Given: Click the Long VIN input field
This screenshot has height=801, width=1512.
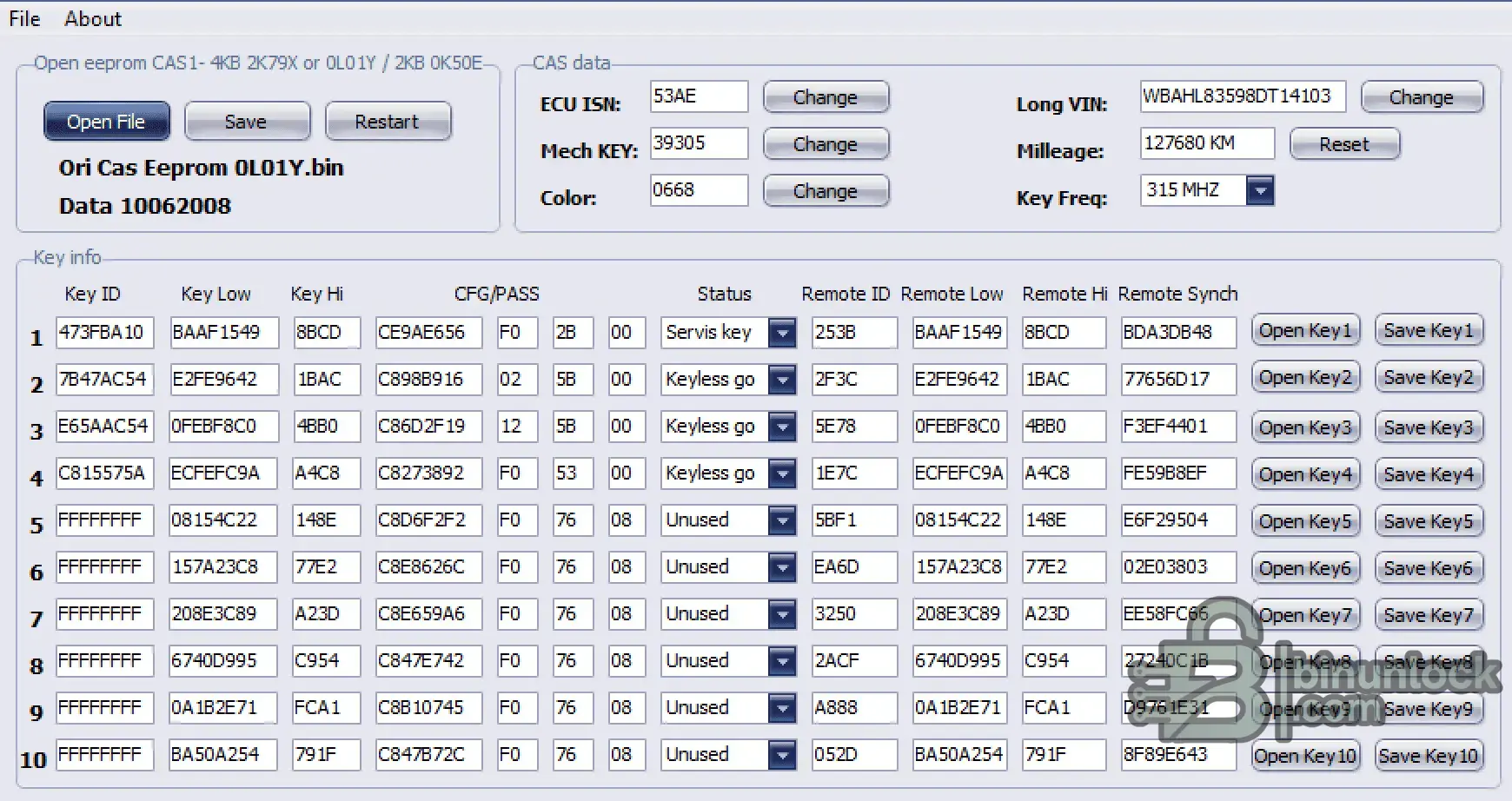Looking at the screenshot, I should click(1243, 96).
